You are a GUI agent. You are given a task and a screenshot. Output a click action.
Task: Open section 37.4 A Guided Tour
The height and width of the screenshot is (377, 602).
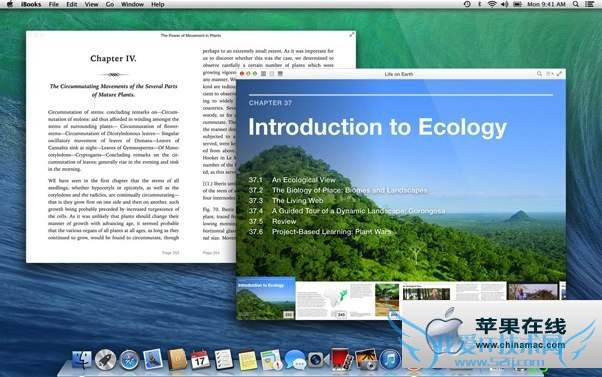(347, 211)
